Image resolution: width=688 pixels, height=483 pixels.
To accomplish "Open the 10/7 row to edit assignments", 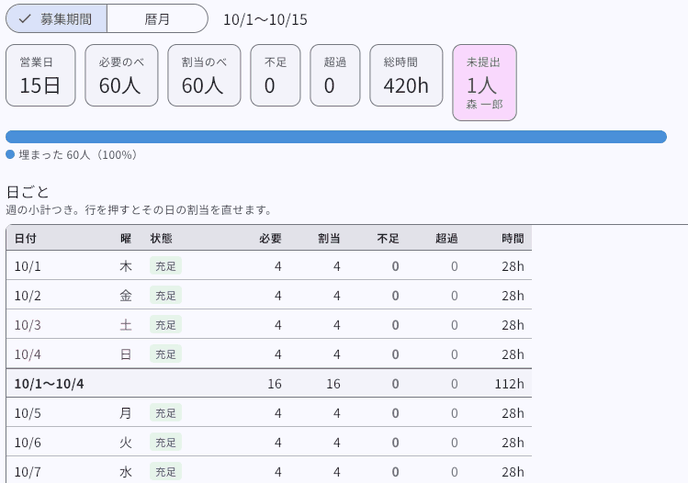I will click(269, 470).
